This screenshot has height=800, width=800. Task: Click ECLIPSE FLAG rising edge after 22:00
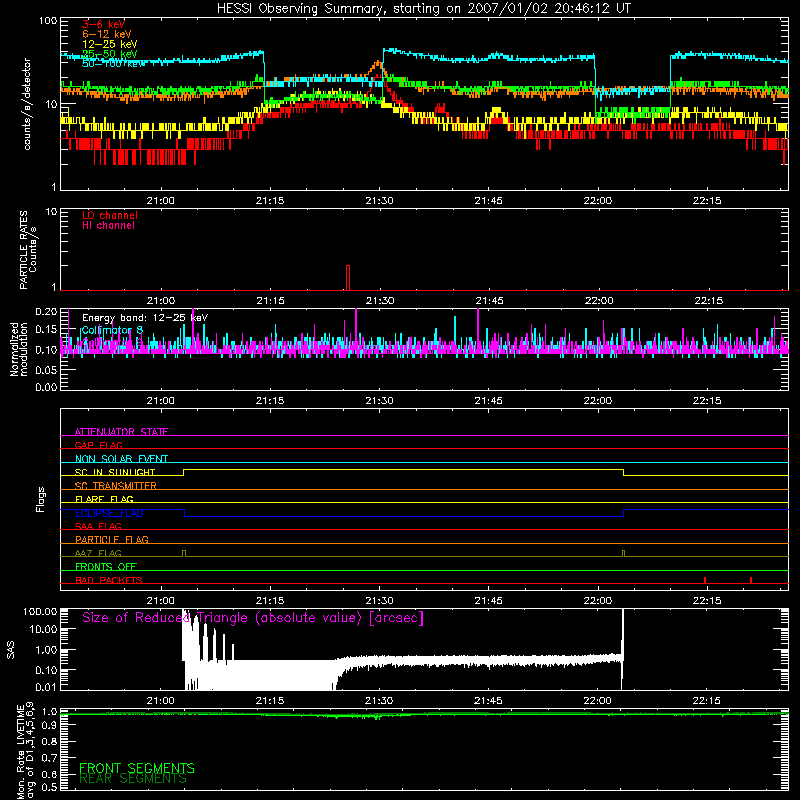pos(623,513)
